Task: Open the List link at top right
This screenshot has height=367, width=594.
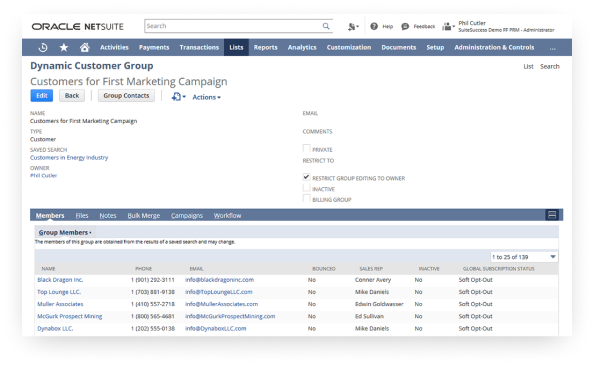Action: pos(528,66)
